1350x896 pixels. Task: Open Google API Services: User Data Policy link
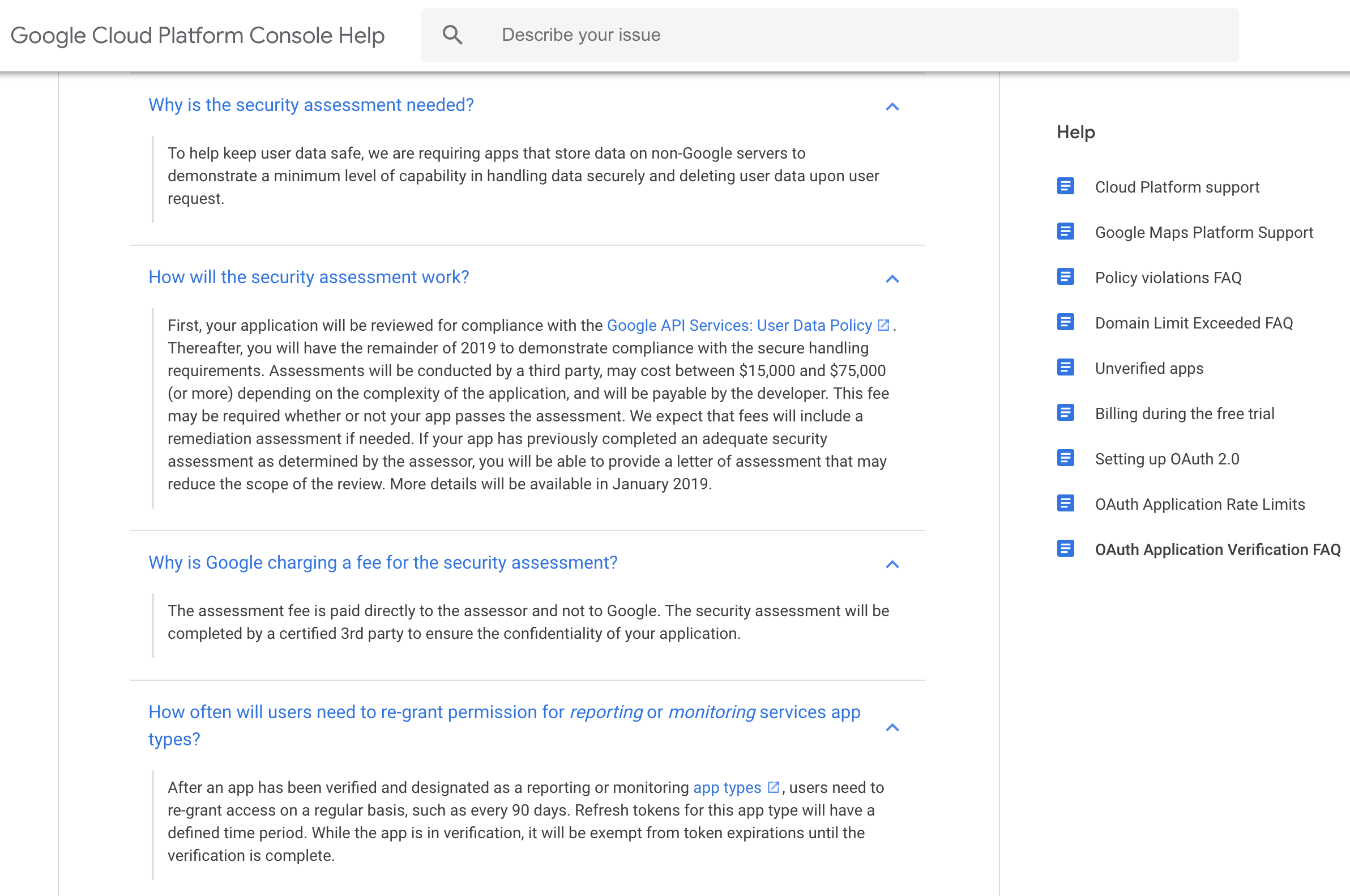(738, 326)
